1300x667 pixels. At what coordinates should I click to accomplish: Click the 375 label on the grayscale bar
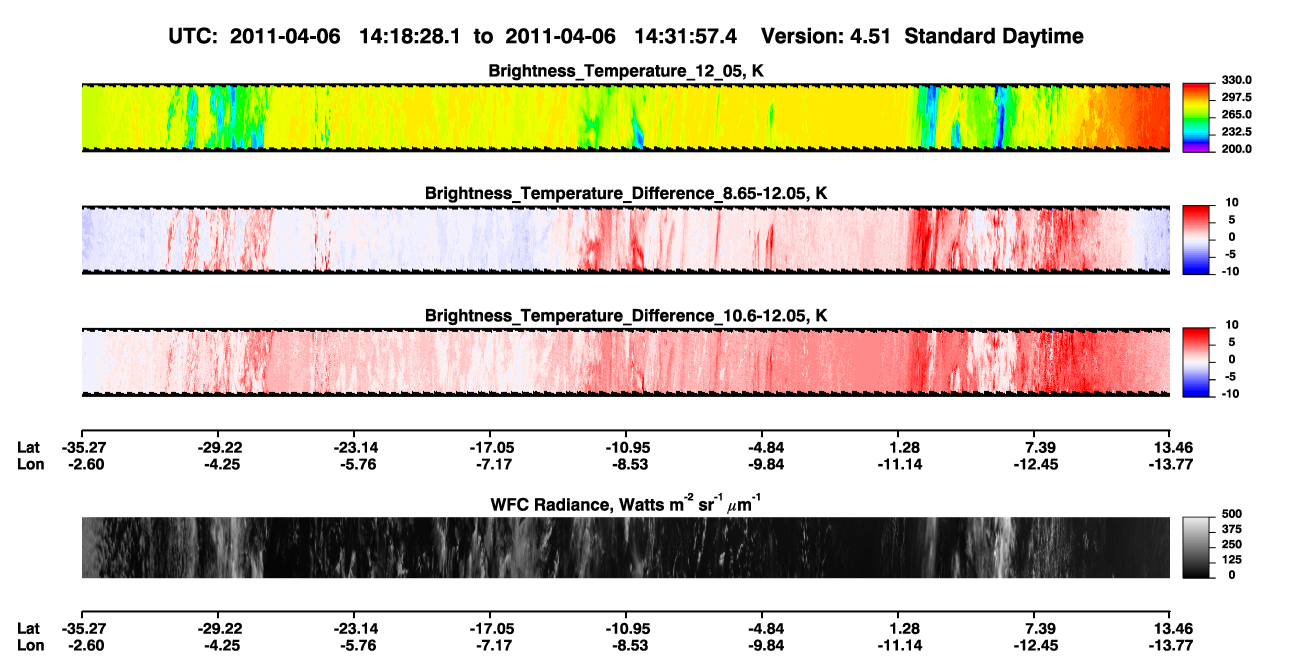coord(1231,529)
